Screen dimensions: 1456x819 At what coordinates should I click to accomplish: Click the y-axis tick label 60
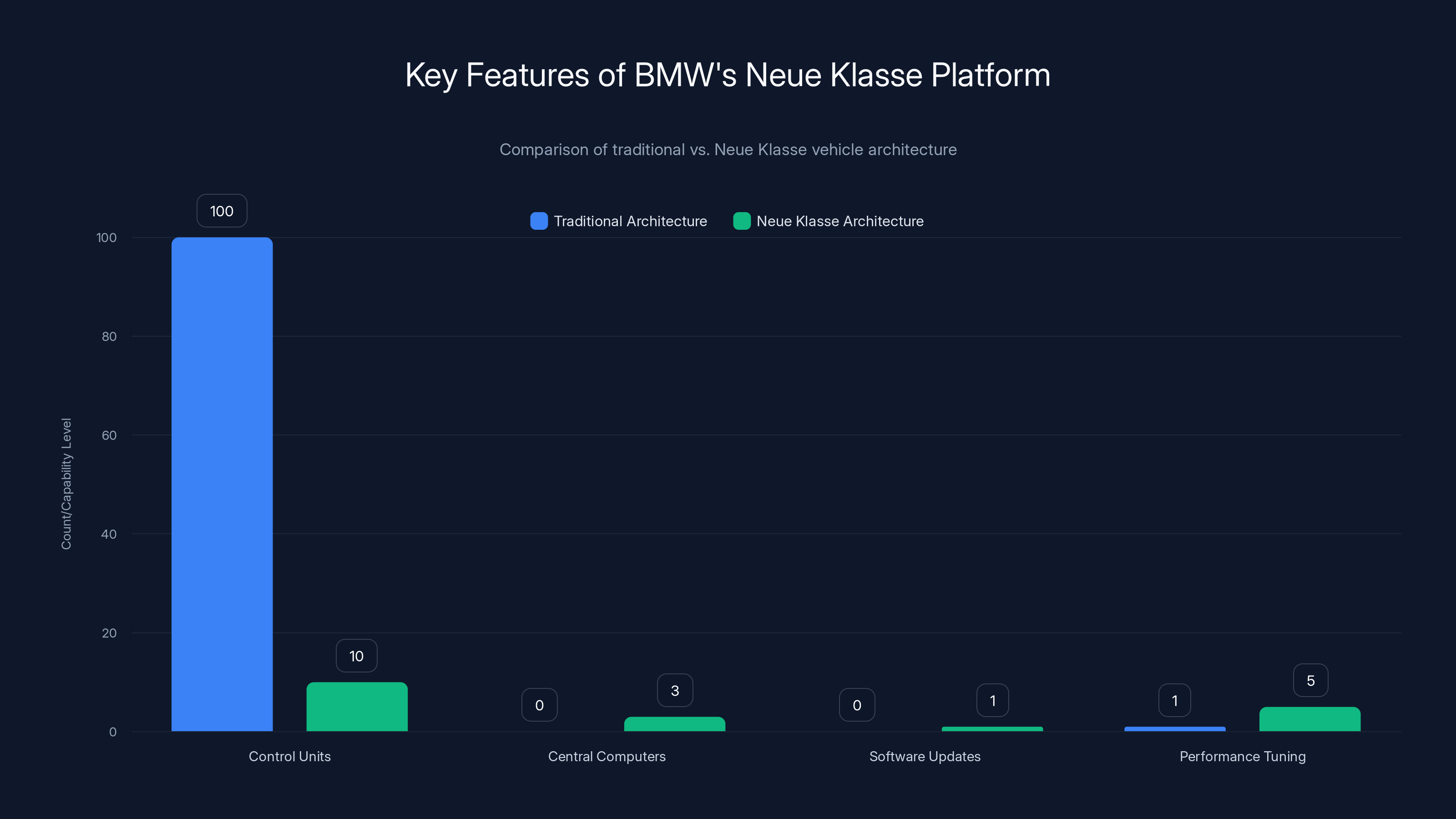point(109,435)
